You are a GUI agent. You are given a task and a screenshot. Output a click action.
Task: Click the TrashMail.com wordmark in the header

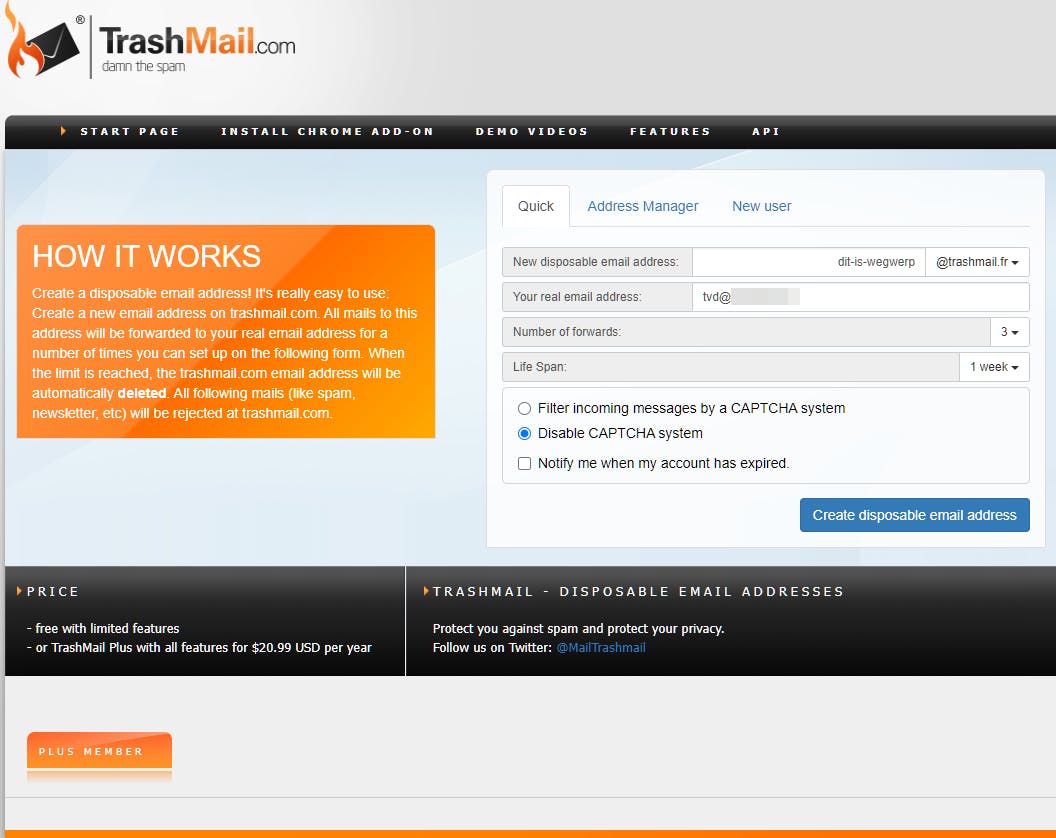tap(197, 40)
